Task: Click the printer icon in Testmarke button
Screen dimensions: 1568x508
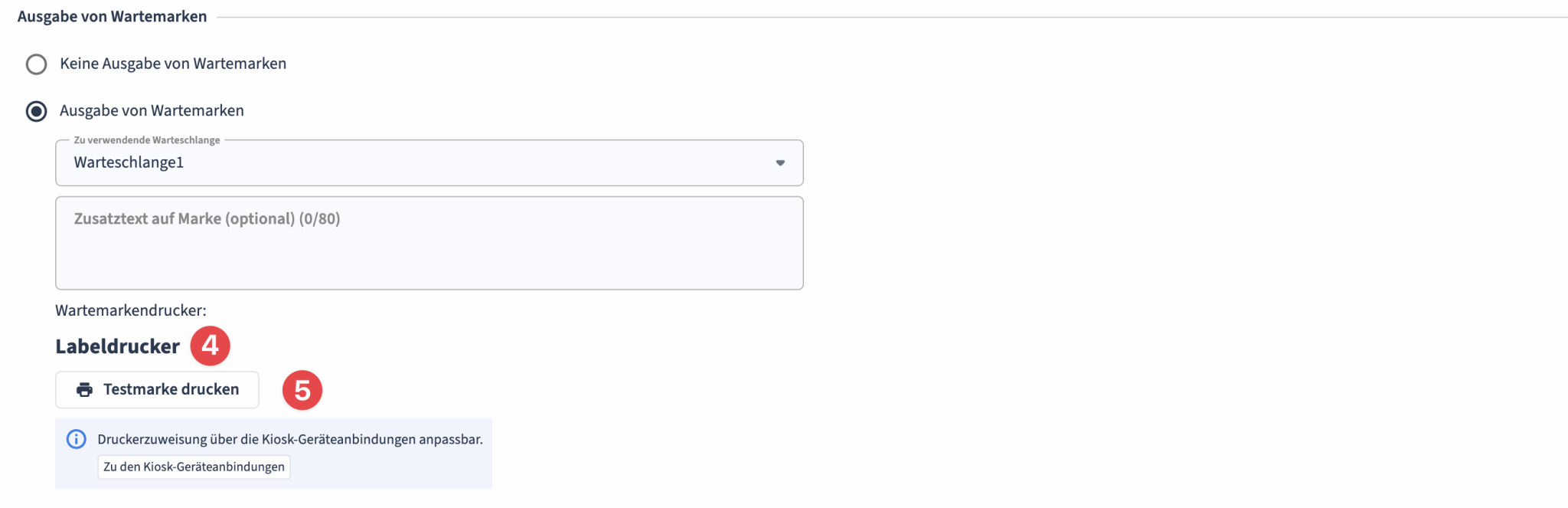Action: 85,390
